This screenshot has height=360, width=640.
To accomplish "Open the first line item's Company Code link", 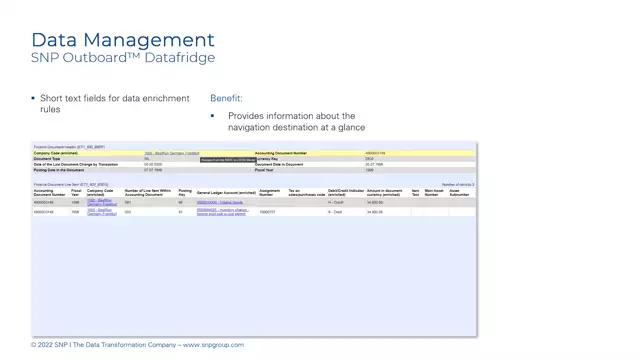I will 102,202.
